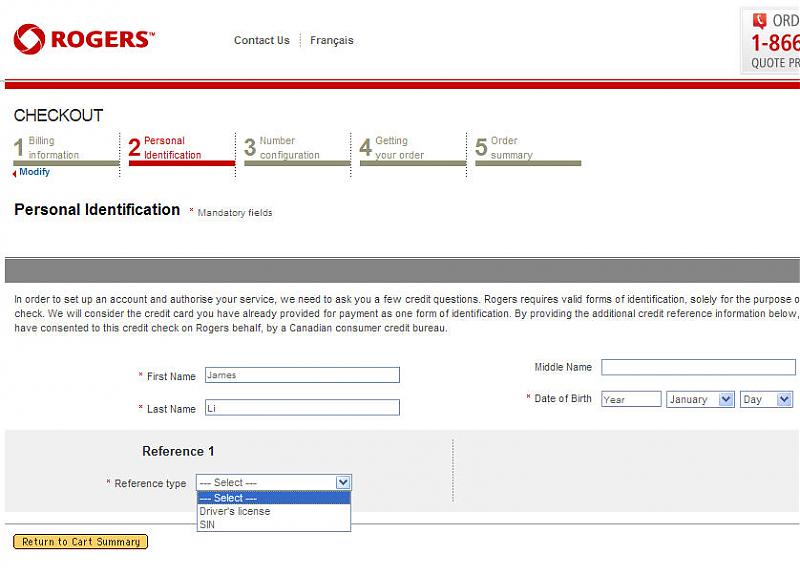
Task: Click the red arrow beside Modify
Action: (x=15, y=173)
